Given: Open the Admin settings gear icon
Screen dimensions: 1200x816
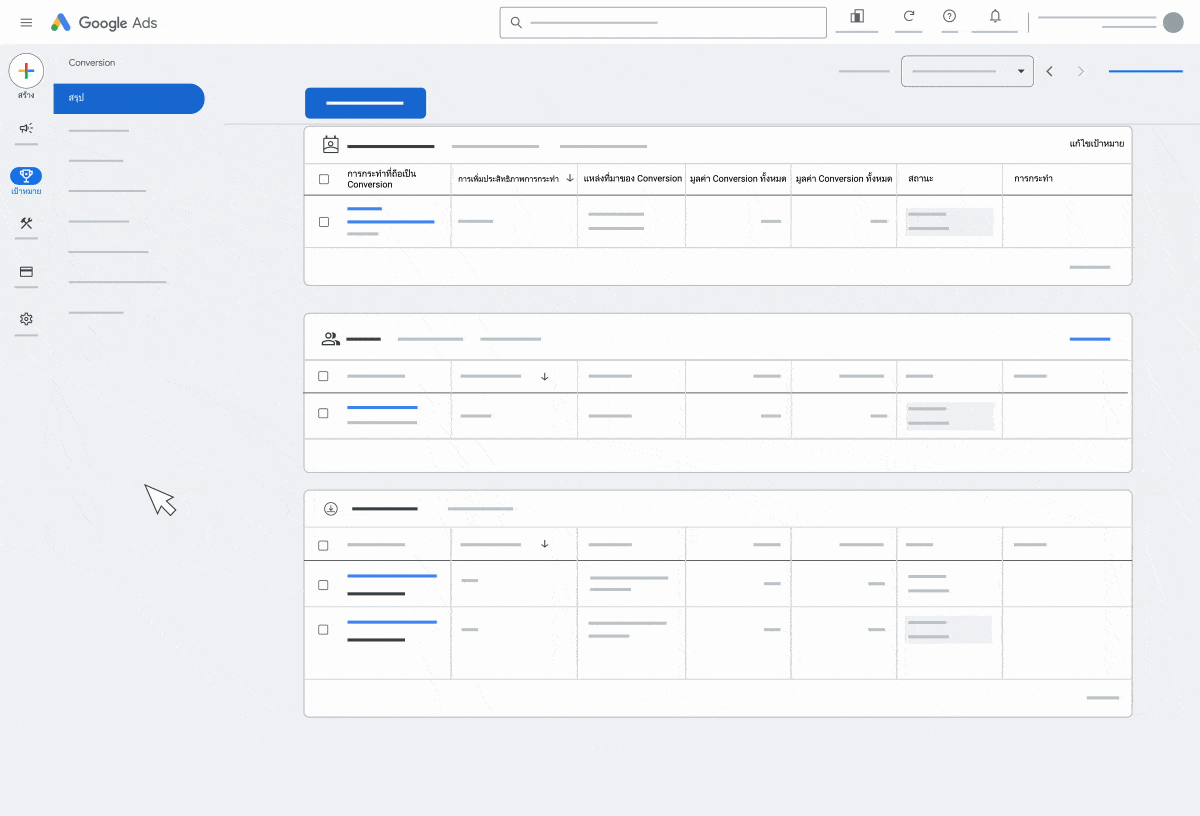Looking at the screenshot, I should 26,320.
